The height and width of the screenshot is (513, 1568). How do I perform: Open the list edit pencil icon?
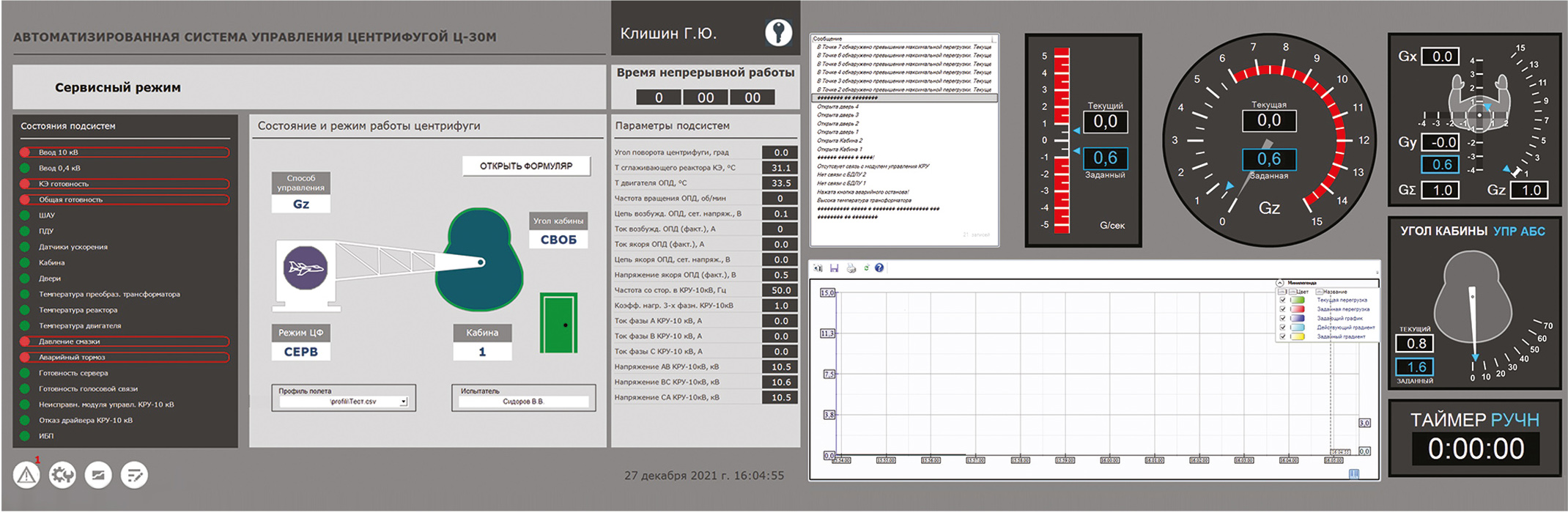point(134,475)
